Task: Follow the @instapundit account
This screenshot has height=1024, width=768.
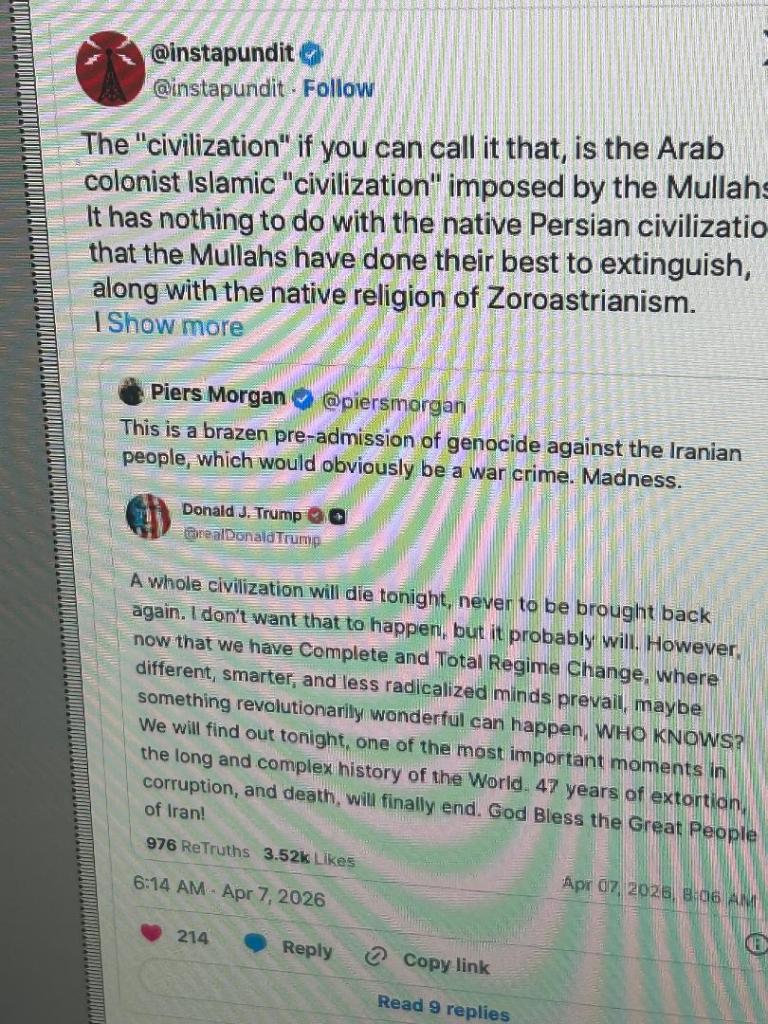Action: tap(338, 88)
